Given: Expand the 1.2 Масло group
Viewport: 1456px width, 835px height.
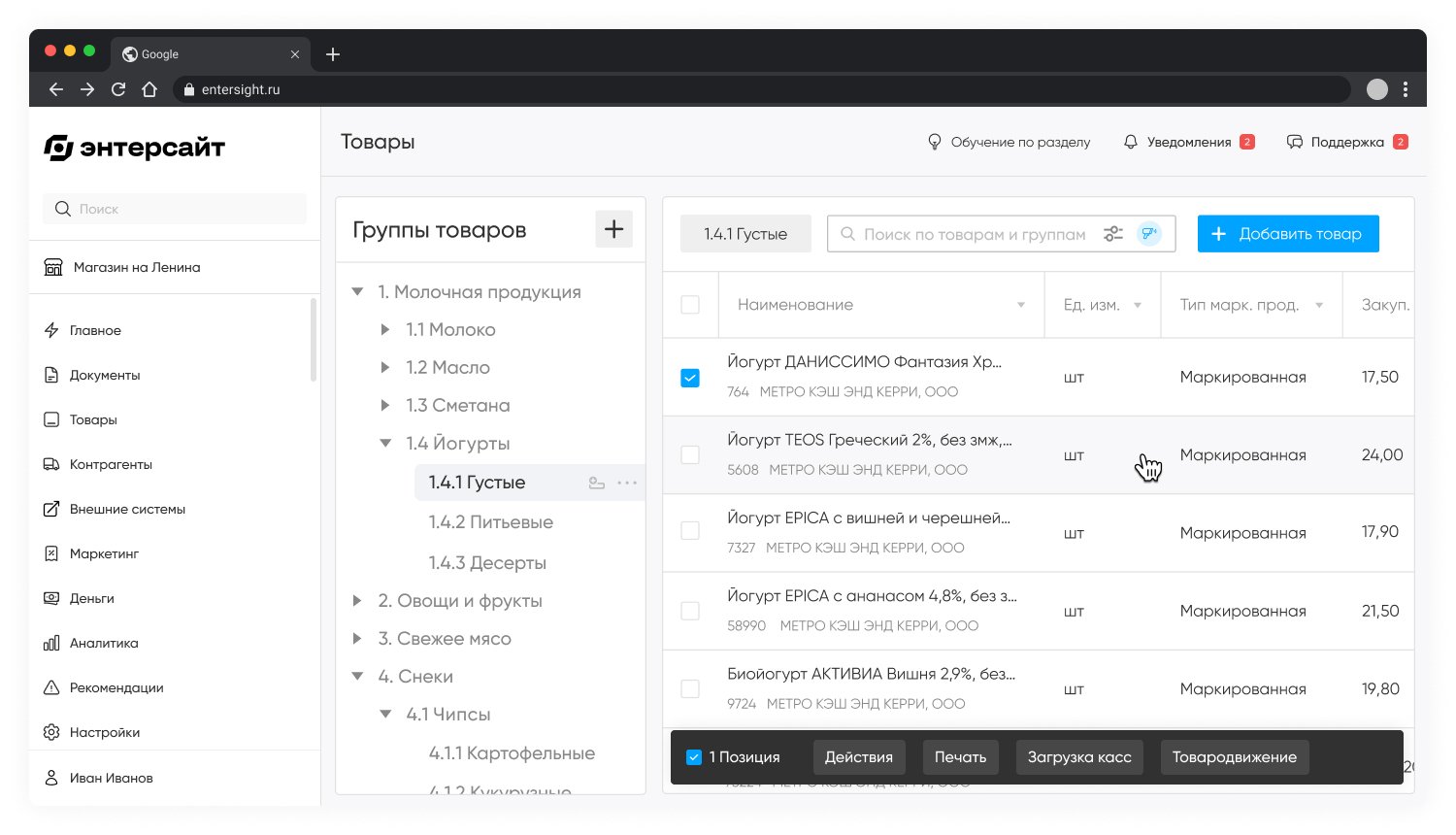Looking at the screenshot, I should [385, 368].
